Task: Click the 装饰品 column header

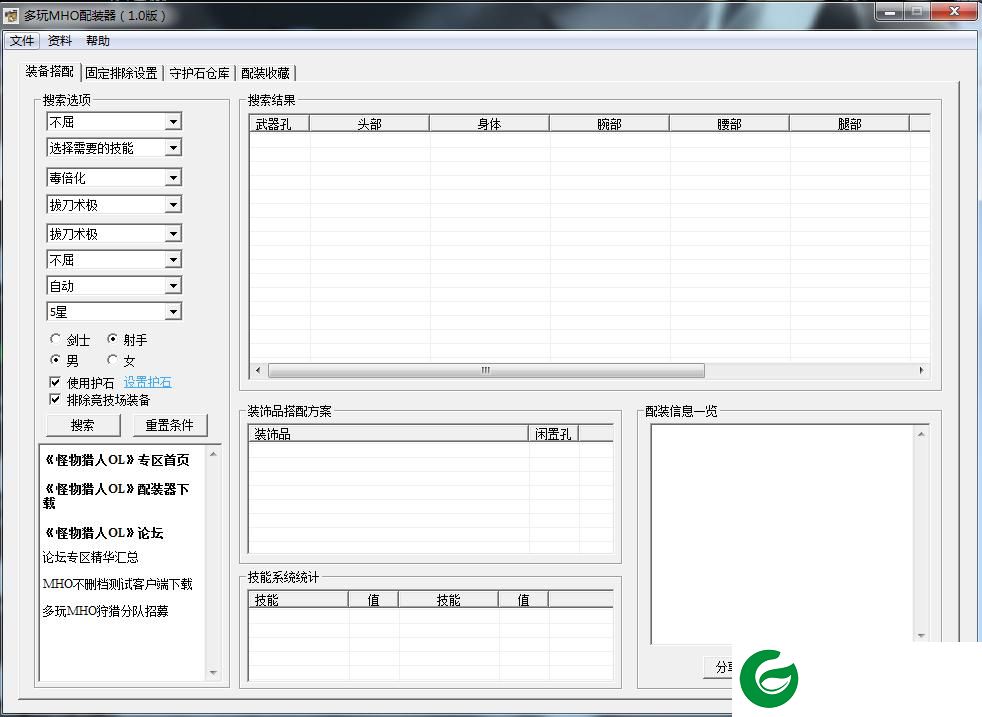Action: tap(388, 433)
